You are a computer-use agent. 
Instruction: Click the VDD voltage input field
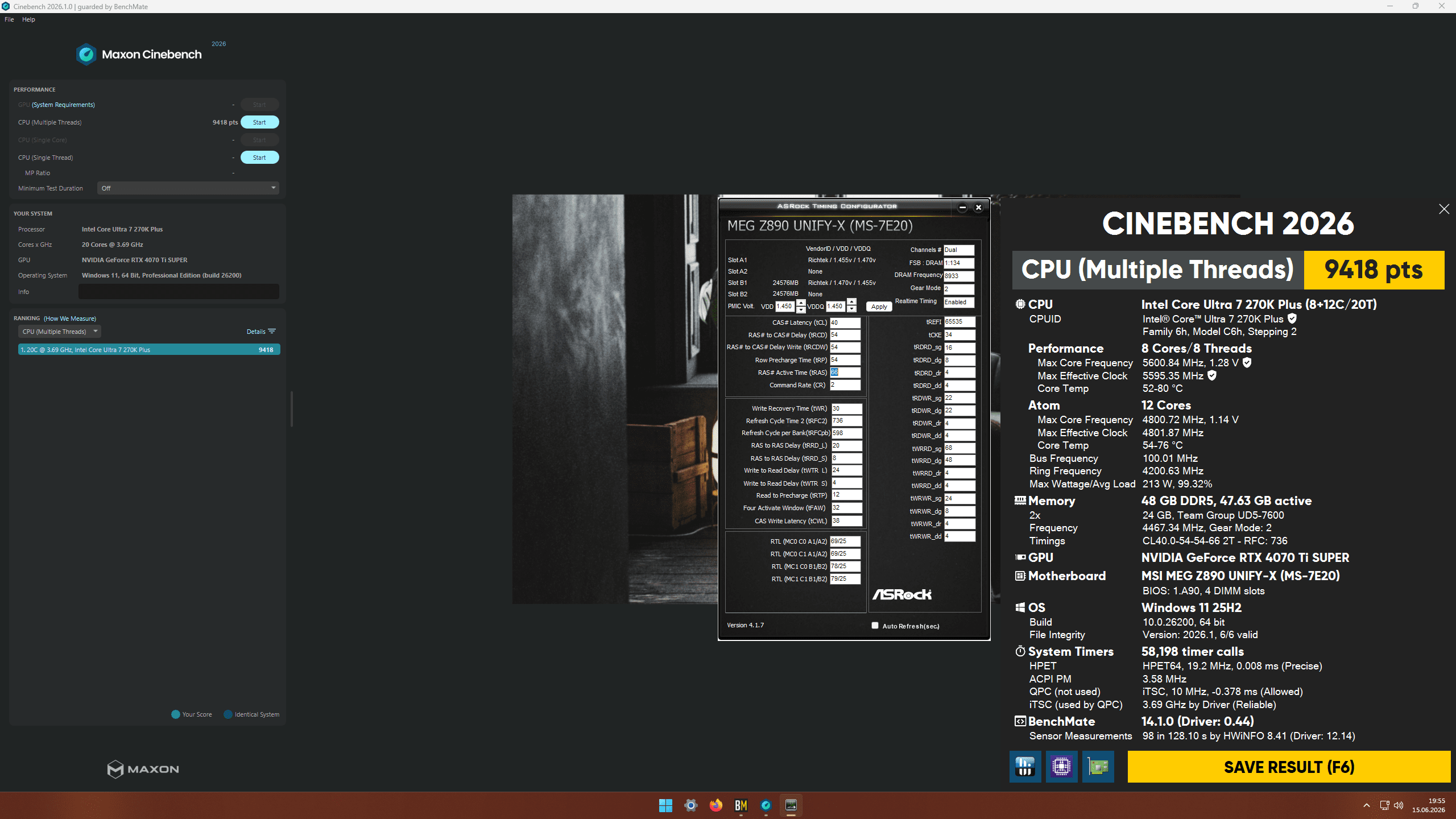[x=785, y=306]
